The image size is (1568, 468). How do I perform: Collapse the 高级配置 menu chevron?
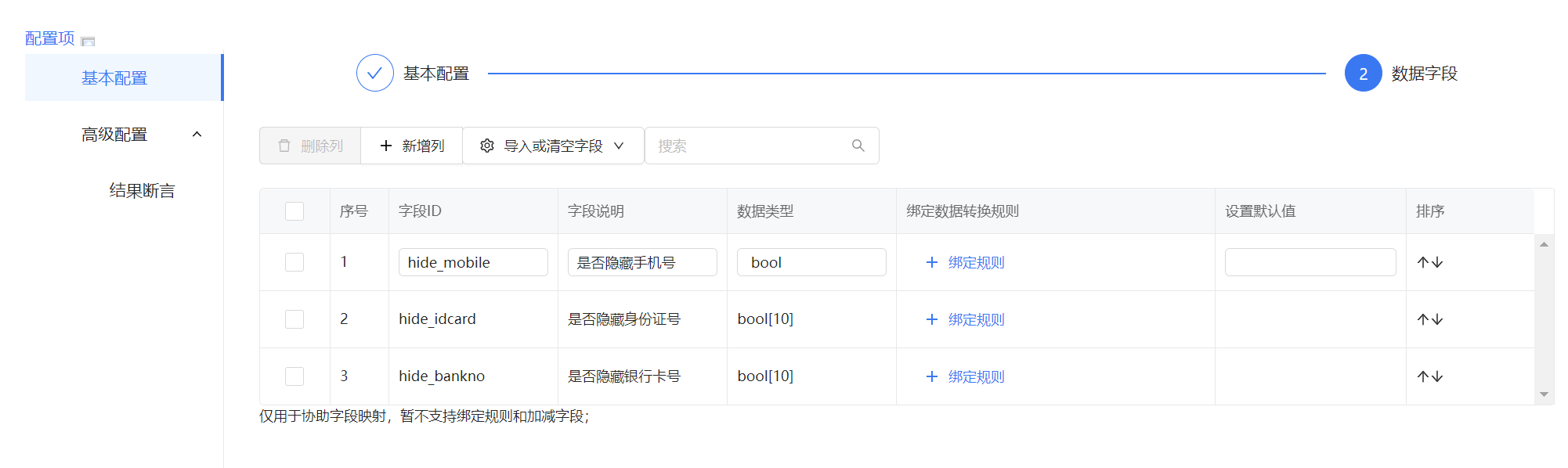pos(197,135)
